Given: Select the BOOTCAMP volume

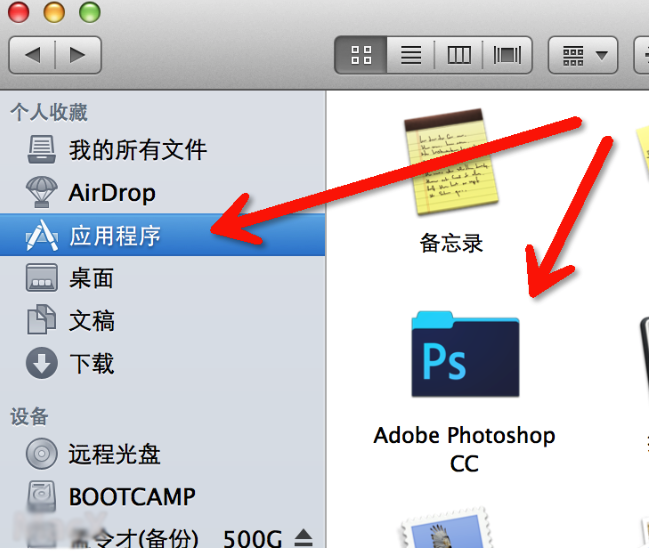Looking at the screenshot, I should [162, 497].
